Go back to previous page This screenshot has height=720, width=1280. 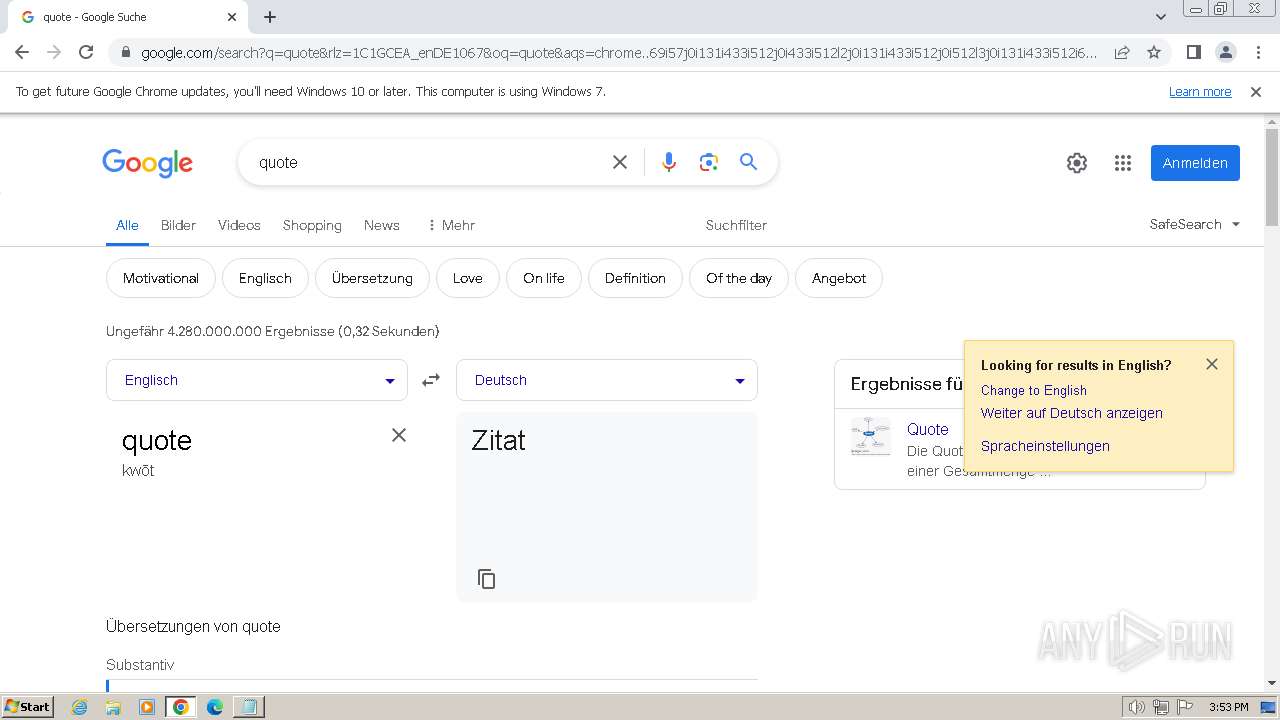click(22, 52)
